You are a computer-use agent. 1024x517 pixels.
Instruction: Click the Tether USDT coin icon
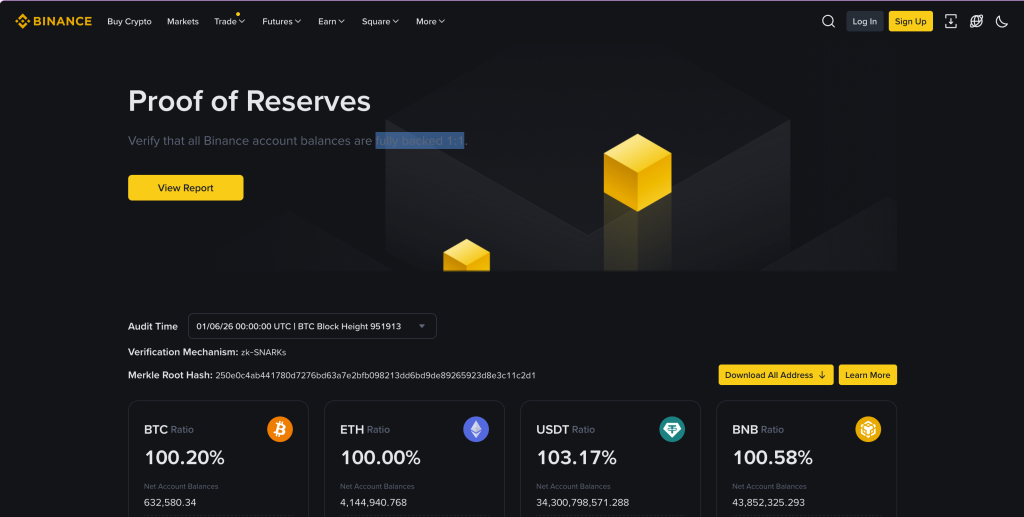tap(672, 430)
